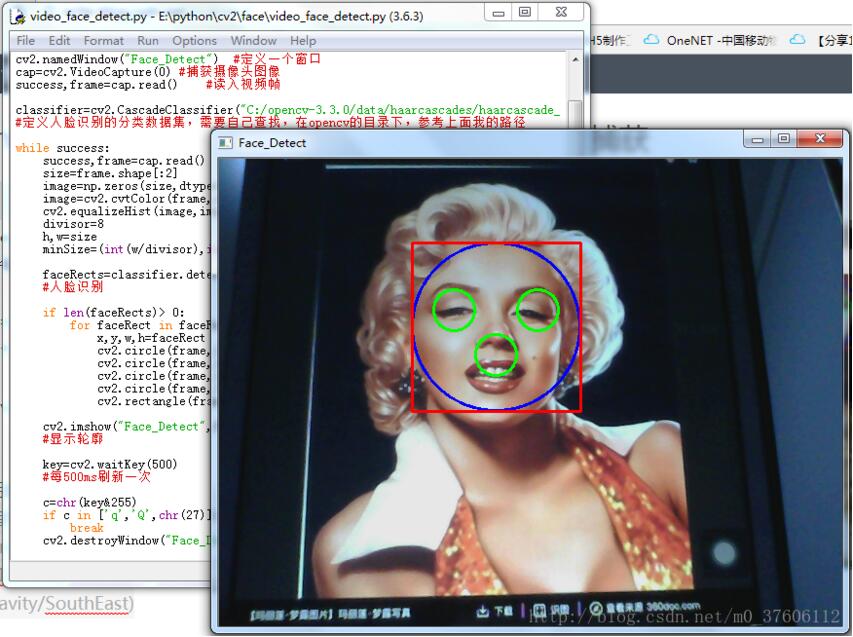The width and height of the screenshot is (853, 637).
Task: Open the File menu in IDLE
Action: pos(25,41)
